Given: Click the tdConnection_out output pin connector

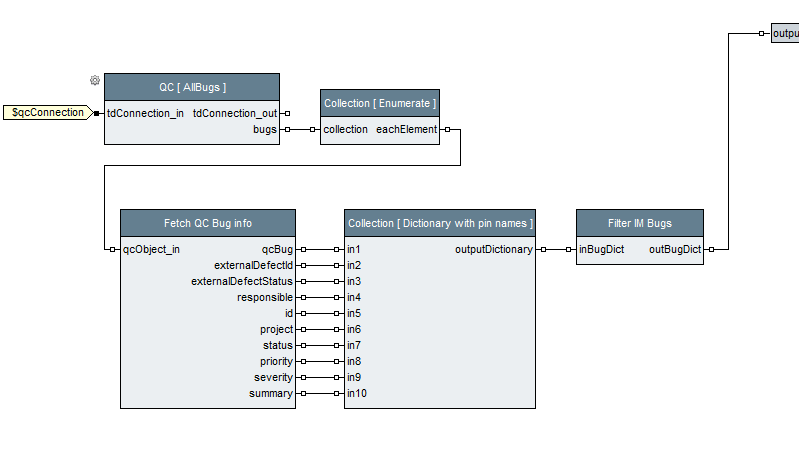Looking at the screenshot, I should click(x=287, y=113).
